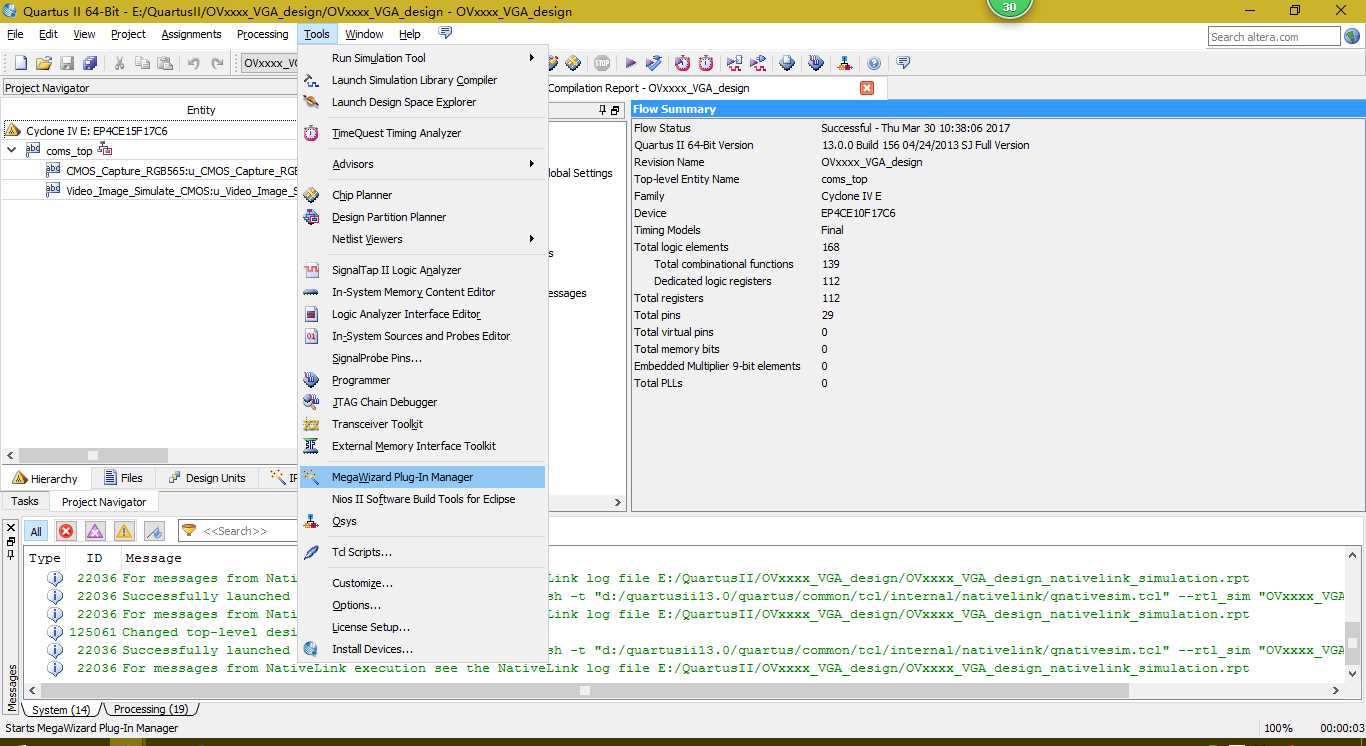Save the current file via toolbar

click(67, 63)
